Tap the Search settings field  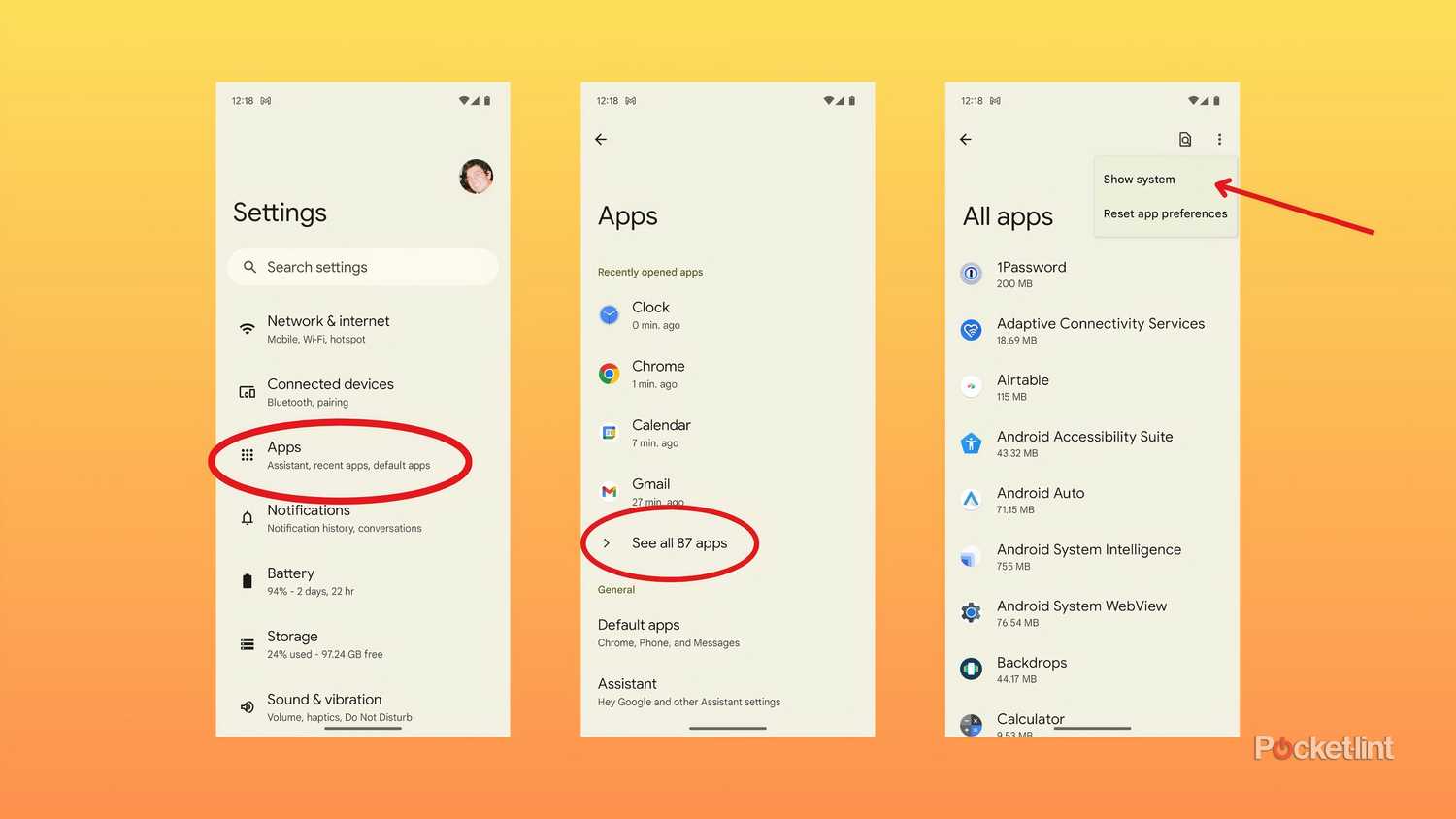363,267
